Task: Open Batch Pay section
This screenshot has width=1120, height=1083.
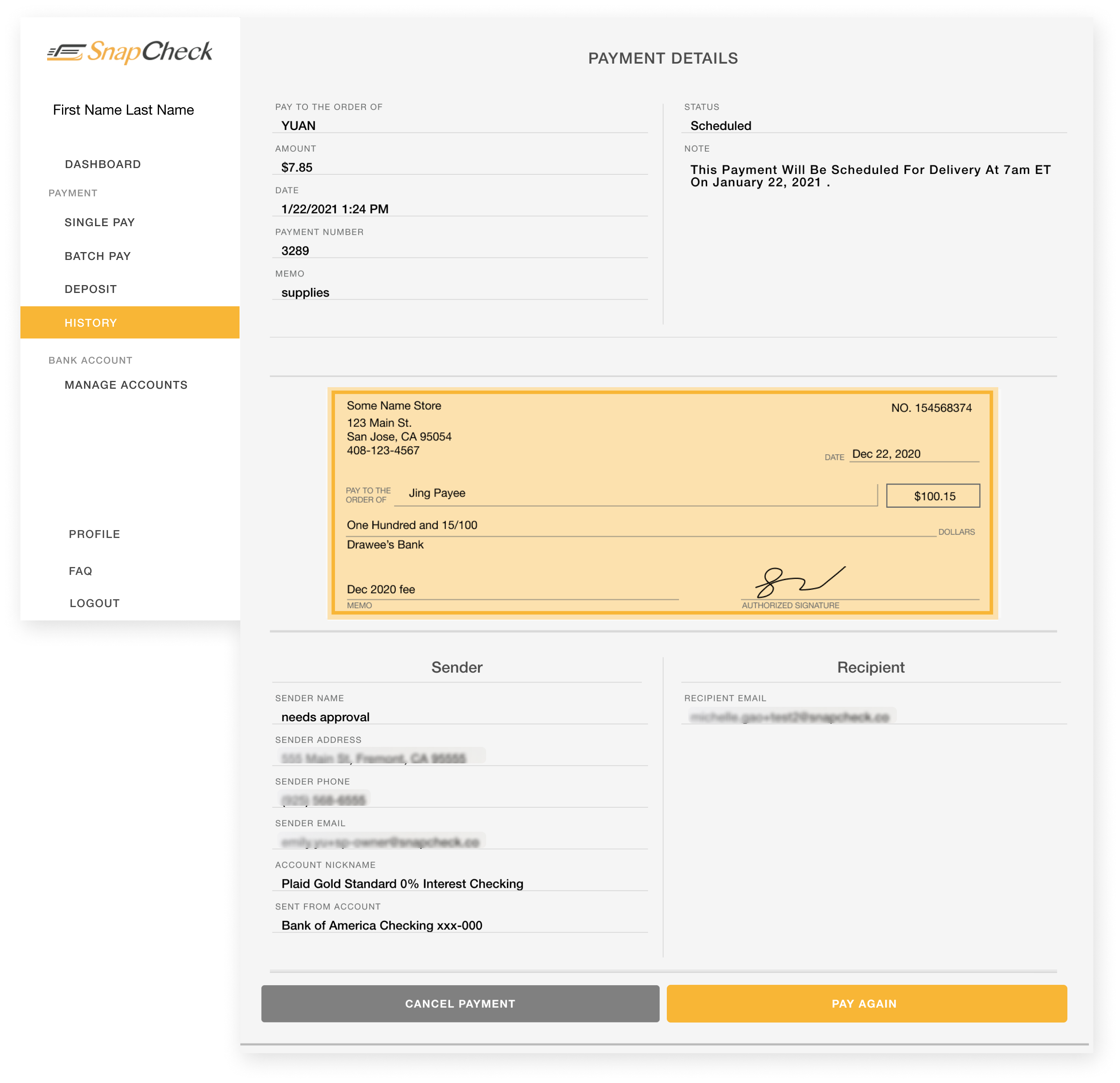Action: point(98,256)
